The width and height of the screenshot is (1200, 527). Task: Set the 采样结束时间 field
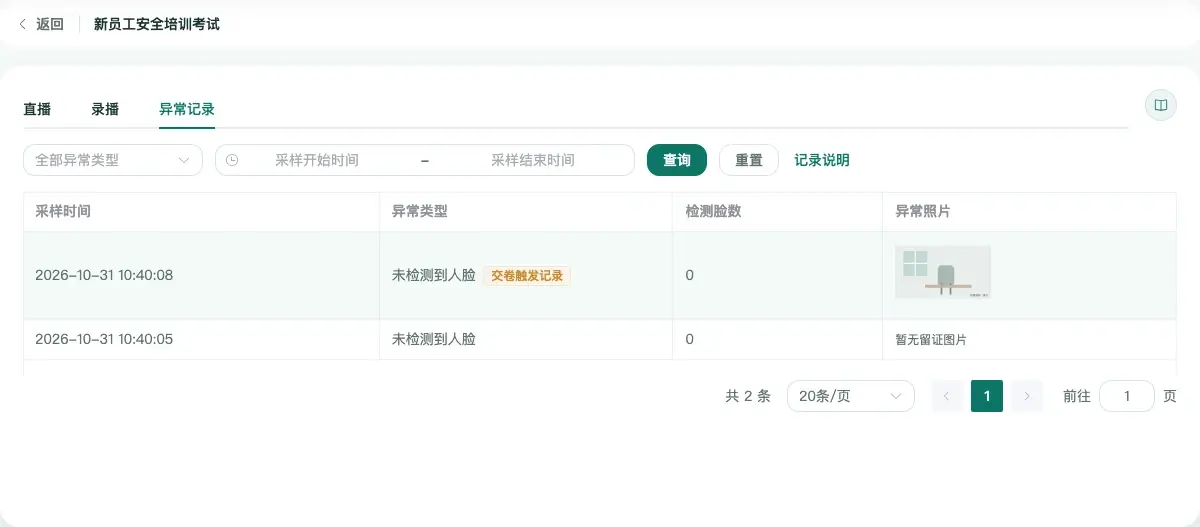click(533, 160)
